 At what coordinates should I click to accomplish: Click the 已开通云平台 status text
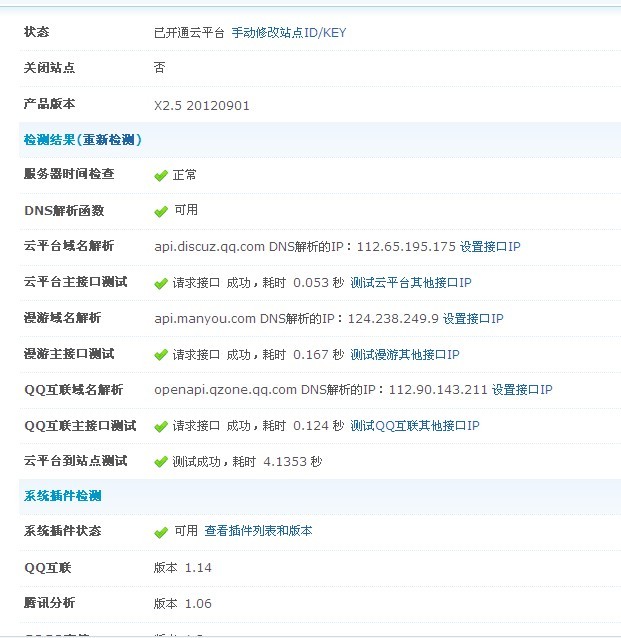(189, 33)
